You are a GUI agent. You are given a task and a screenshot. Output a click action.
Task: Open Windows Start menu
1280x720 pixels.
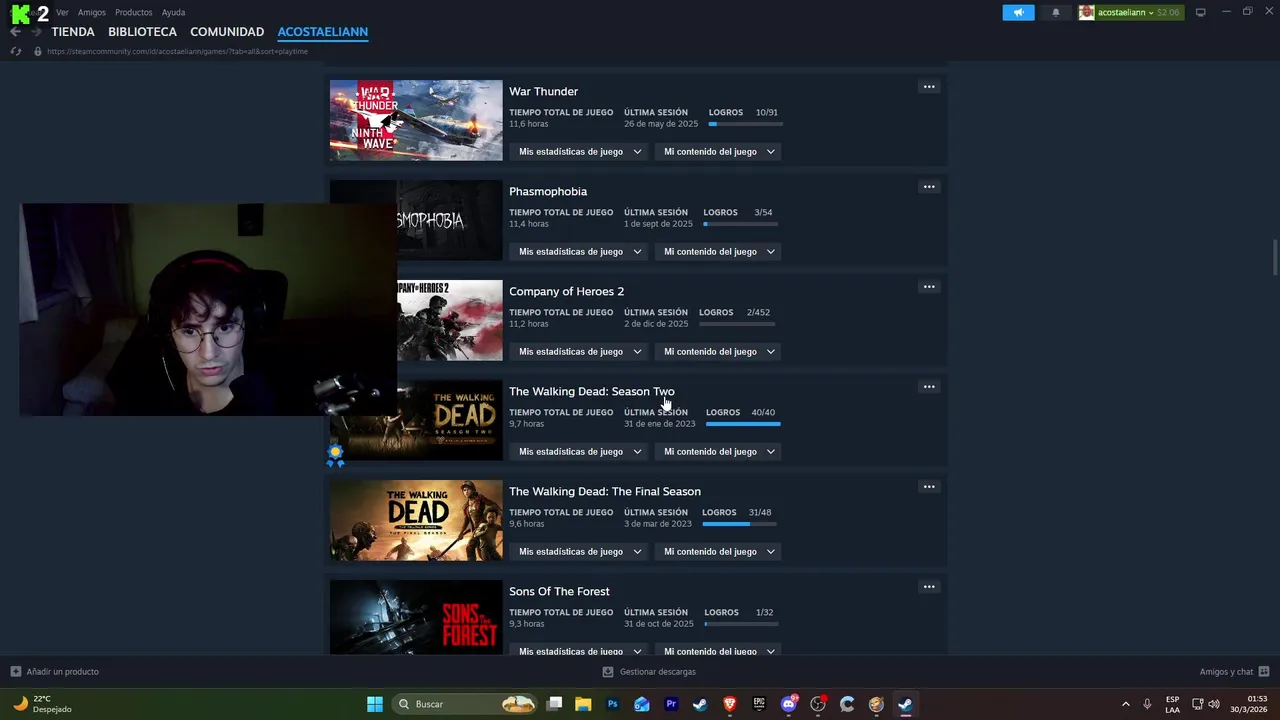click(x=375, y=704)
